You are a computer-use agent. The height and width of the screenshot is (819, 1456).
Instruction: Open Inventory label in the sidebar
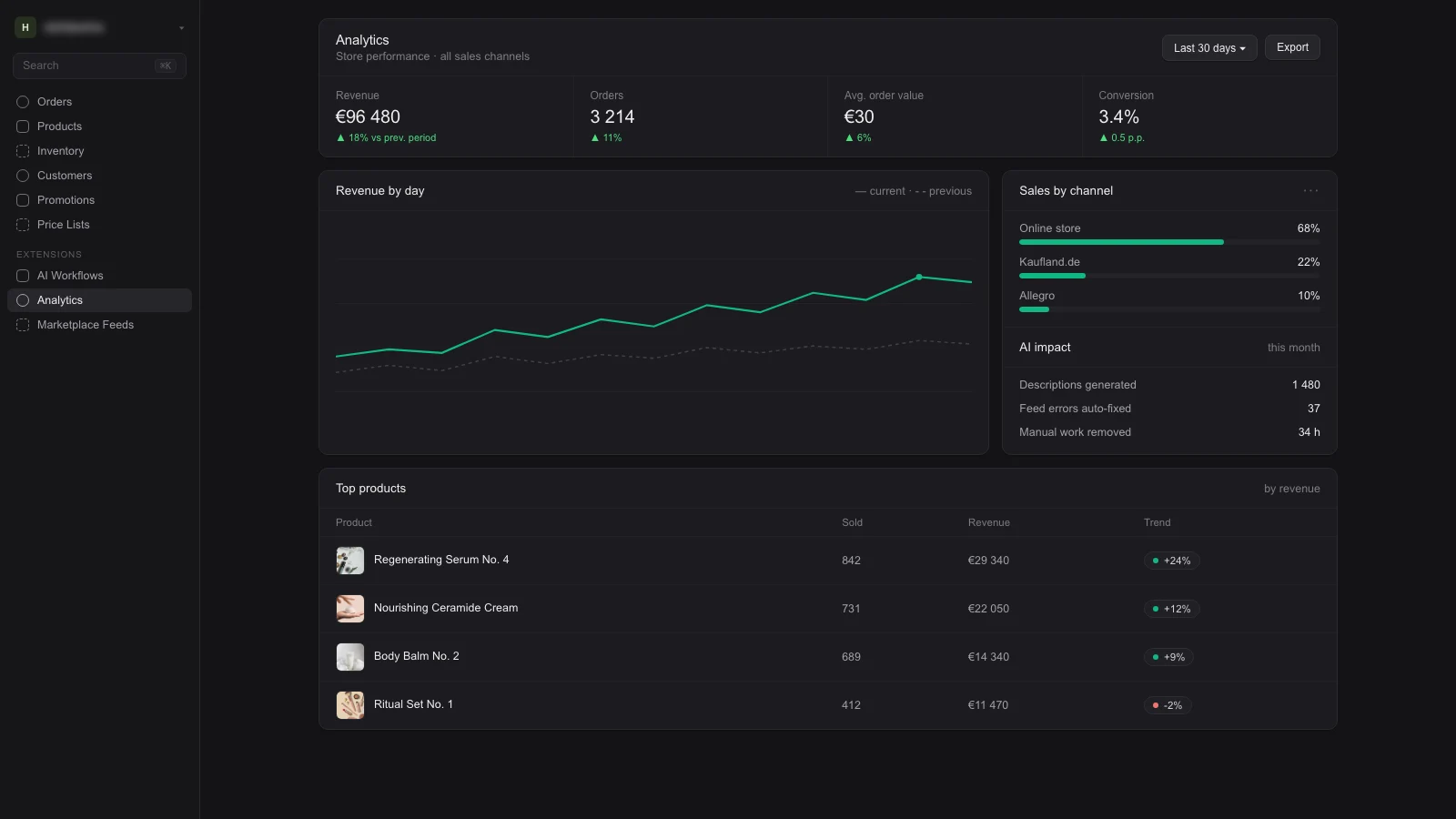(60, 151)
